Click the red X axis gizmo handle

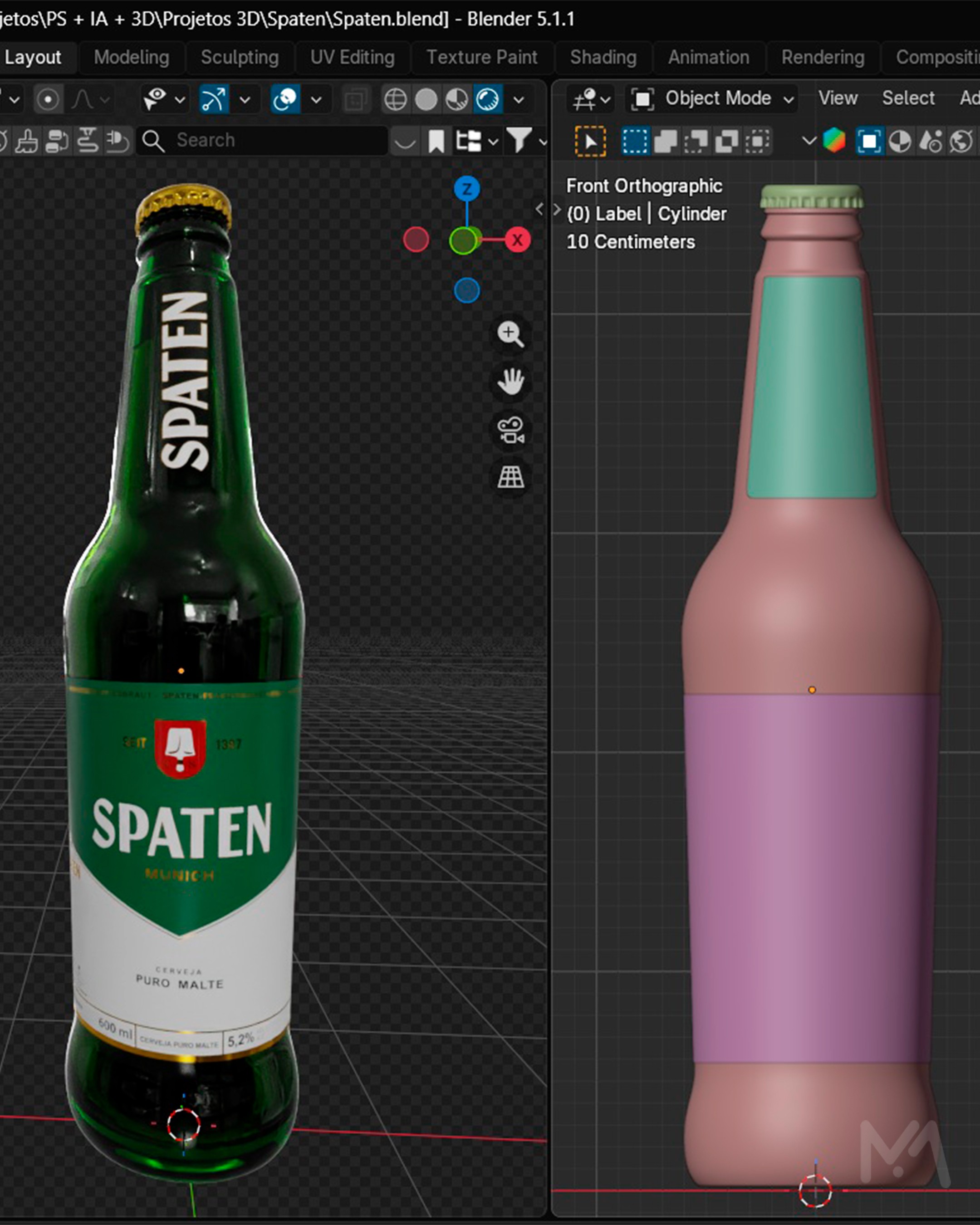tap(517, 240)
